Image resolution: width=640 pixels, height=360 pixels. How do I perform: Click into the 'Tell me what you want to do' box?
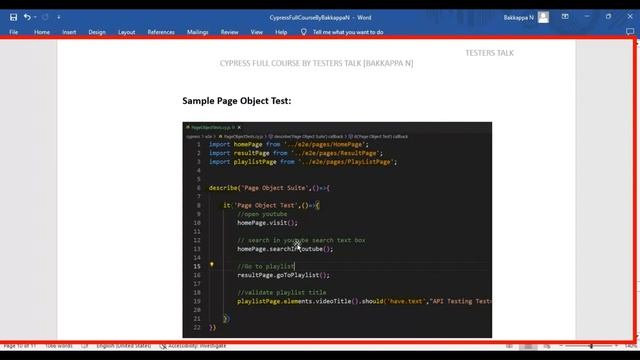[x=348, y=32]
